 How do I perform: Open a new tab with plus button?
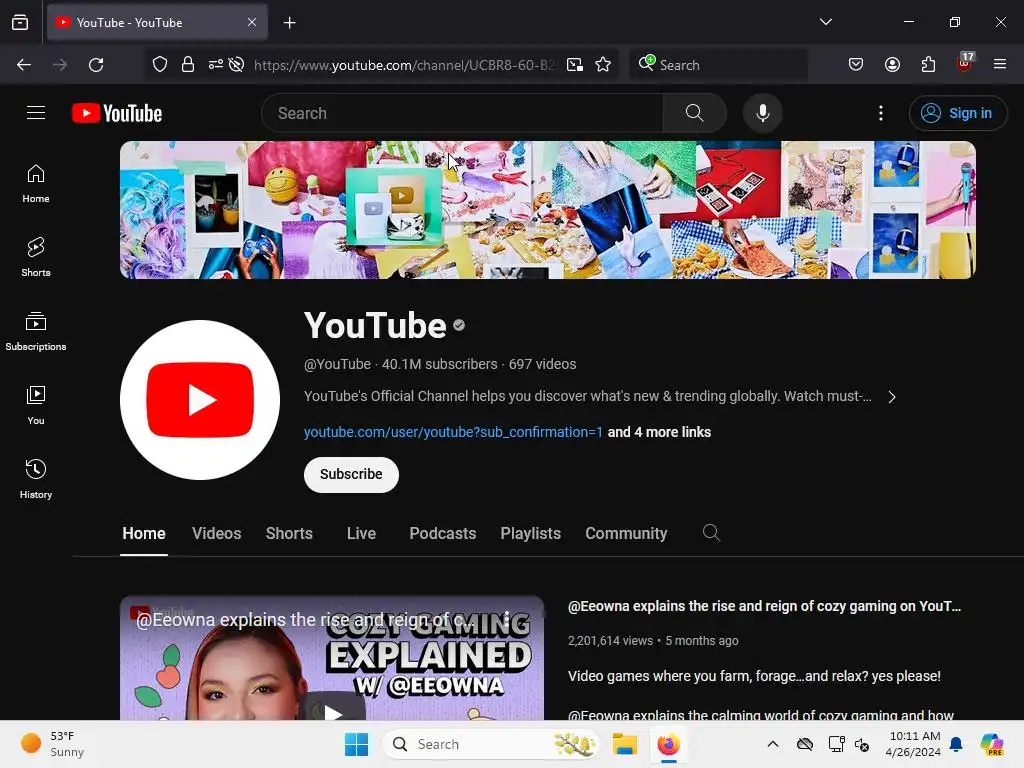tap(289, 23)
